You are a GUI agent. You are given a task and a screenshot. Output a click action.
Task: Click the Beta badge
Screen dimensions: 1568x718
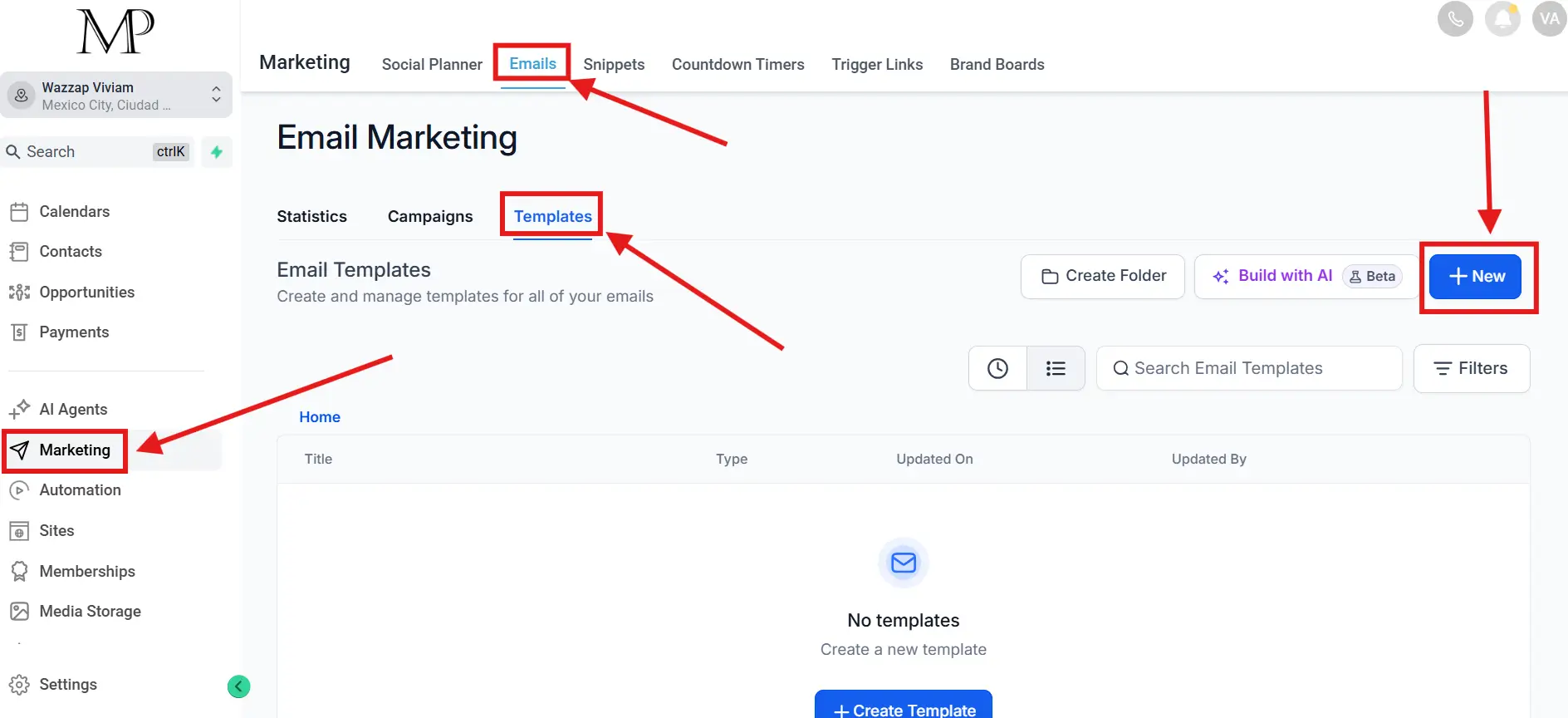pyautogui.click(x=1372, y=277)
